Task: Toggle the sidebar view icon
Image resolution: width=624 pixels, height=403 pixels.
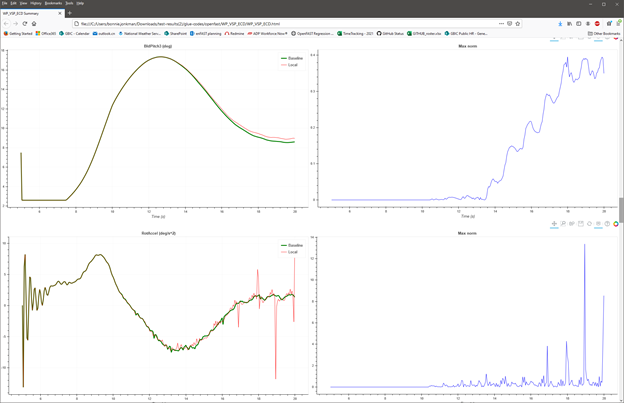Action: pyautogui.click(x=579, y=24)
